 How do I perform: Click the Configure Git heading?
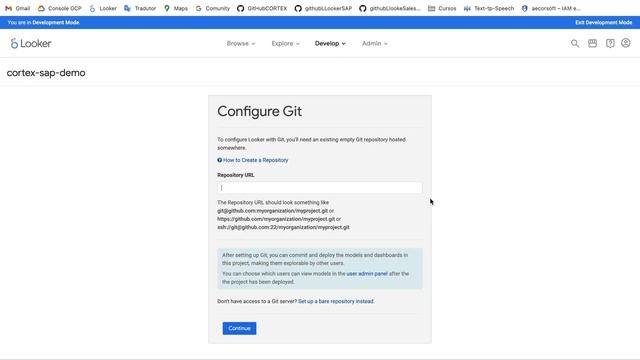[260, 111]
